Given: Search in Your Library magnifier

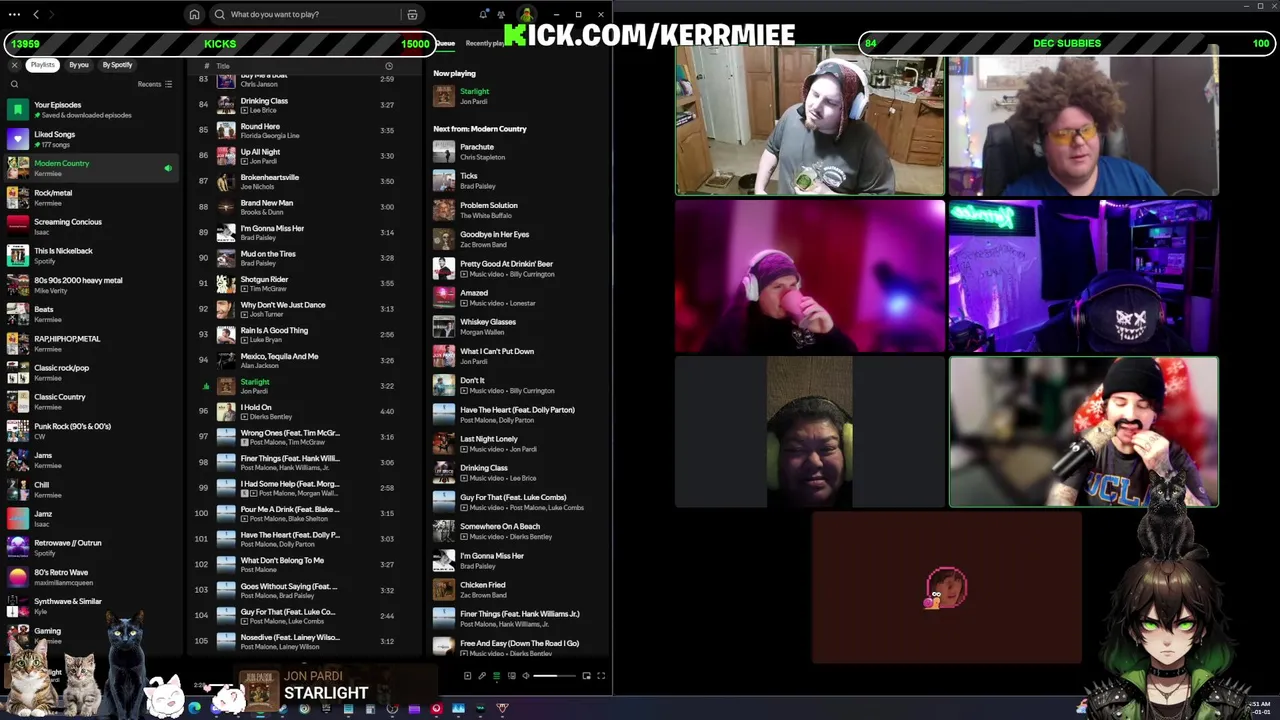Looking at the screenshot, I should [x=14, y=84].
